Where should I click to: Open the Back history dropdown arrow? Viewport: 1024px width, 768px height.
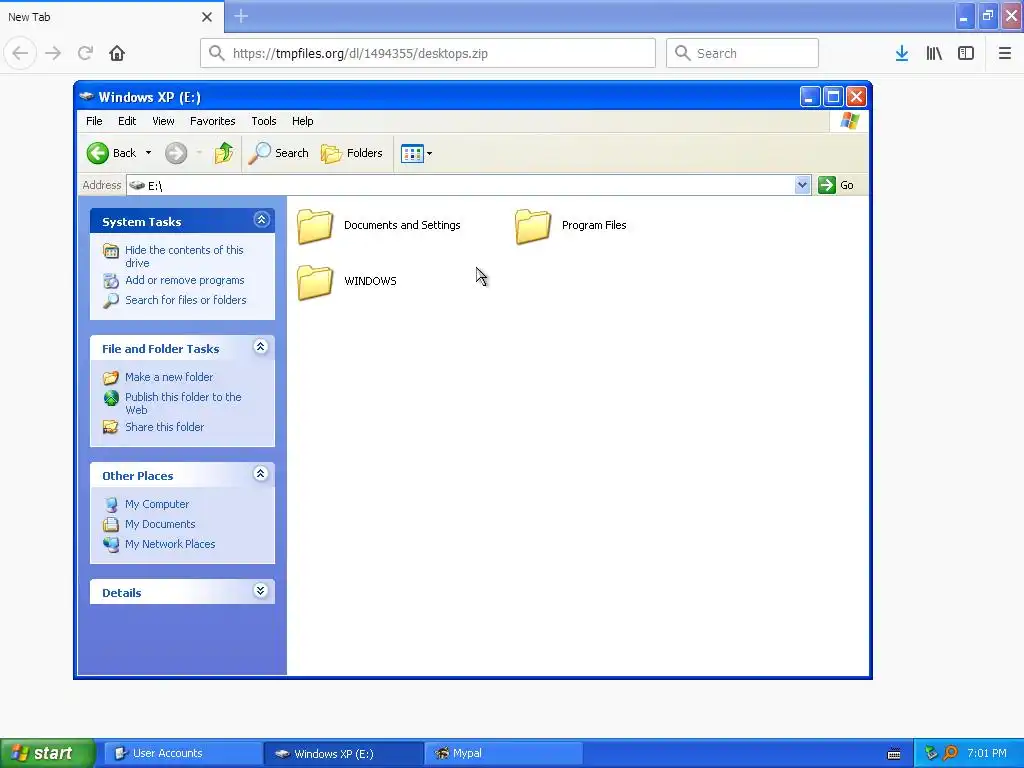click(x=148, y=153)
